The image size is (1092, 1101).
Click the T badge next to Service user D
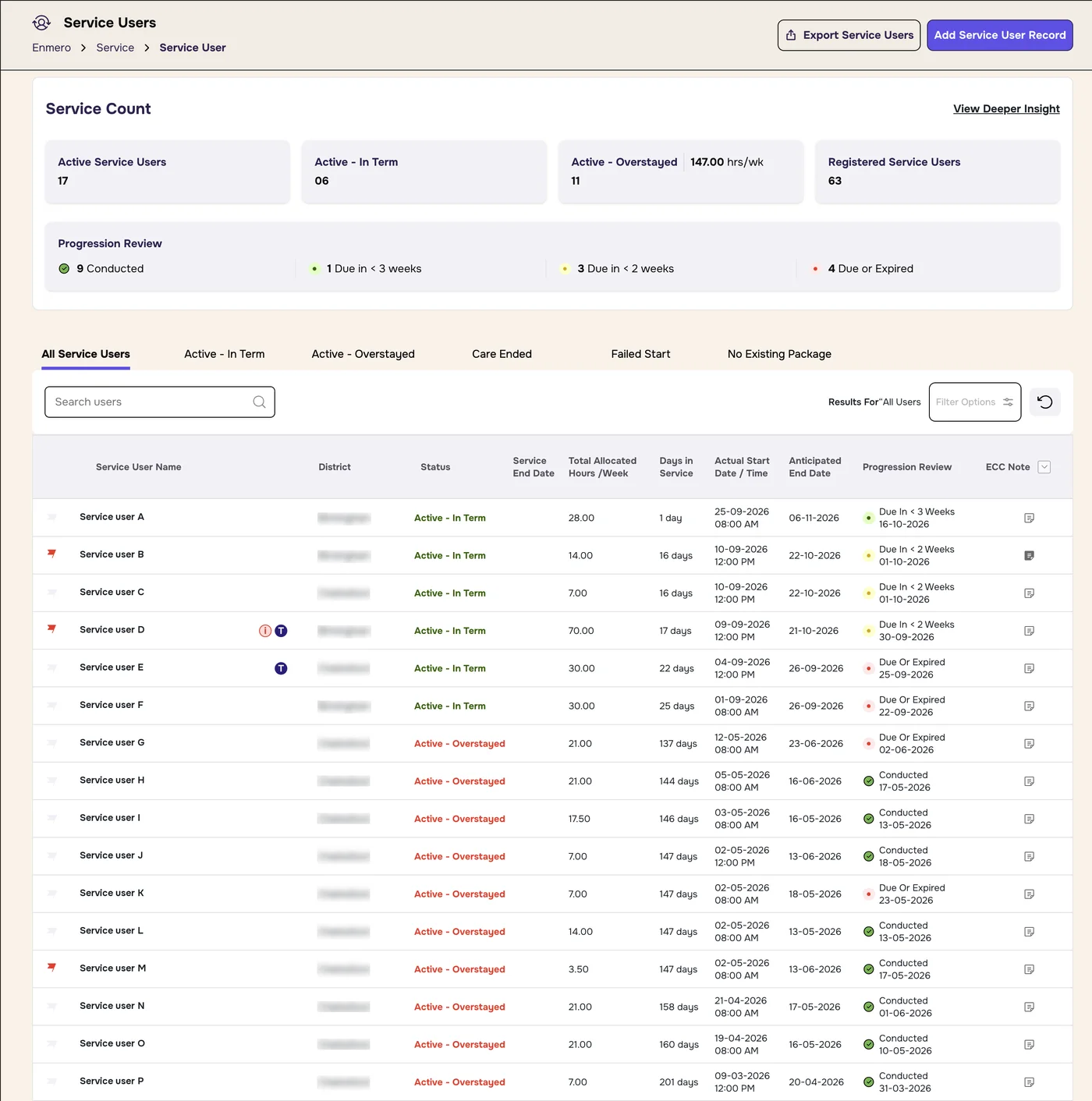tap(281, 631)
